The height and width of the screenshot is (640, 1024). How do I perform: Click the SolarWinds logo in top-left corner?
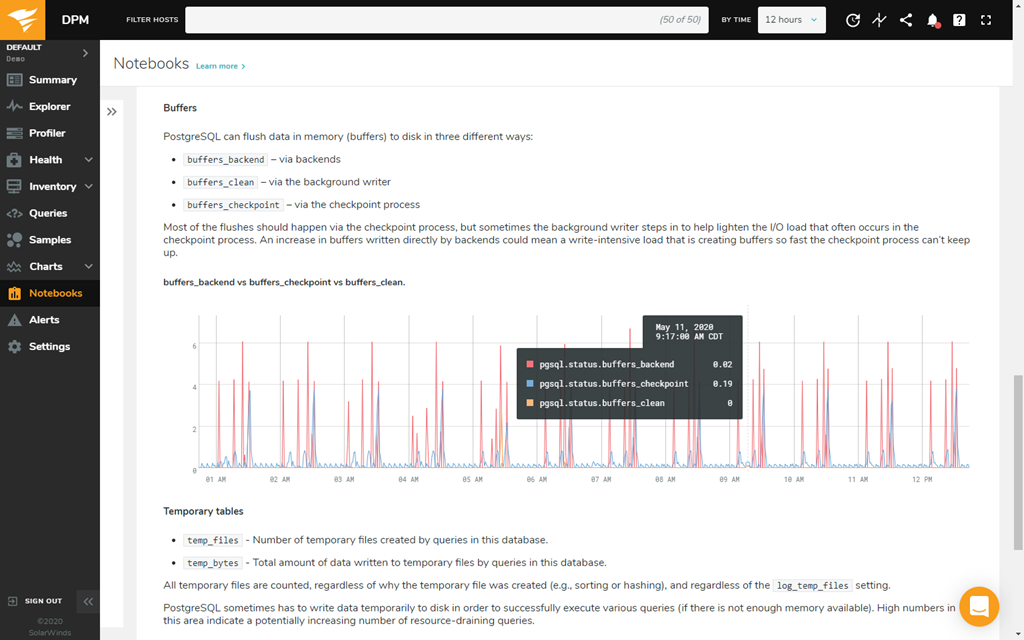click(22, 19)
